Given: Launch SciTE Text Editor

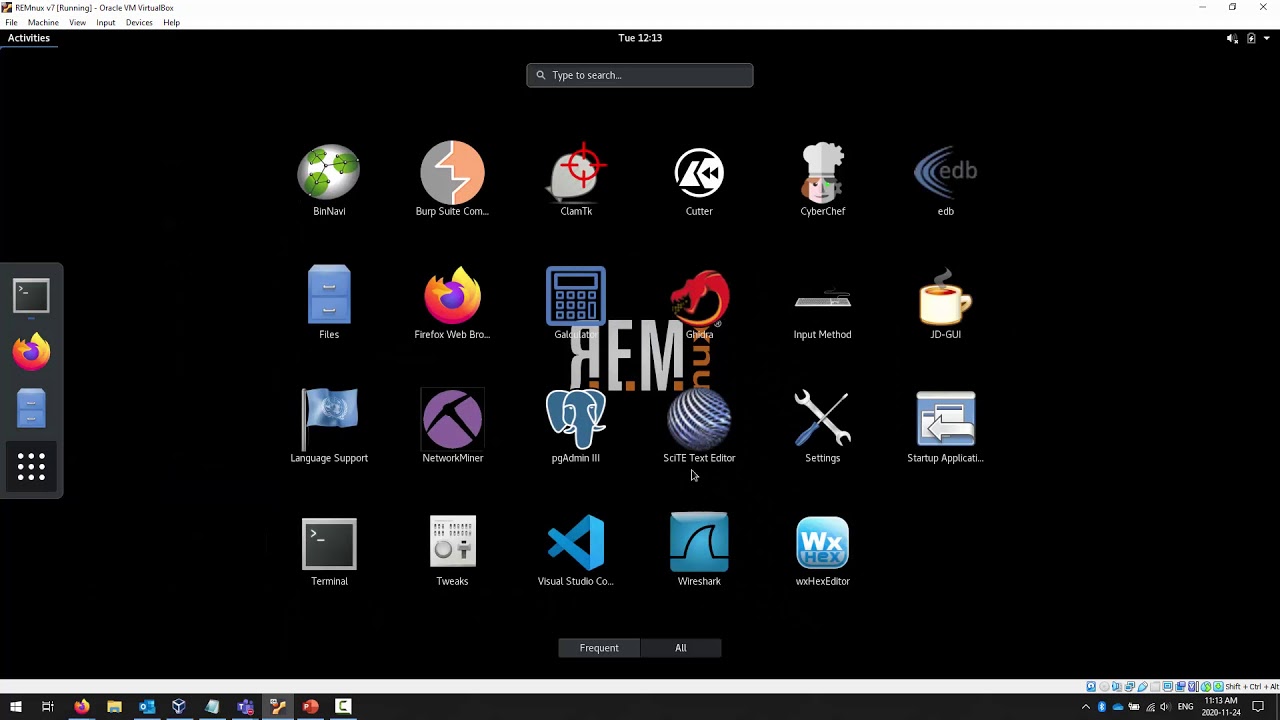Looking at the screenshot, I should (699, 427).
